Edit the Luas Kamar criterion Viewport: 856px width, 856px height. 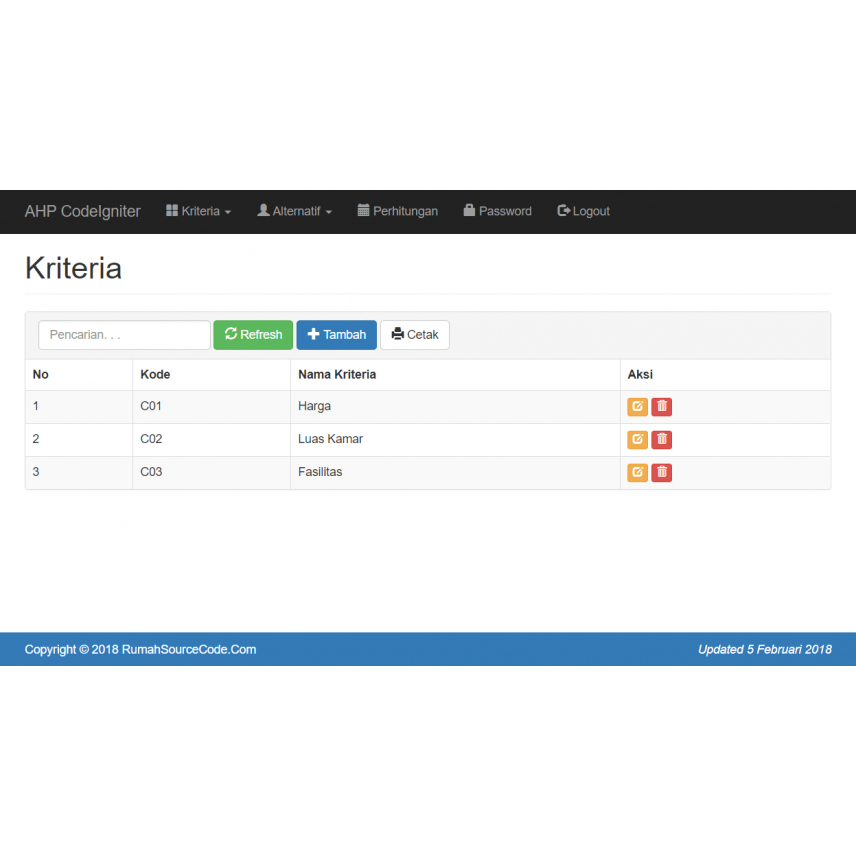click(637, 440)
